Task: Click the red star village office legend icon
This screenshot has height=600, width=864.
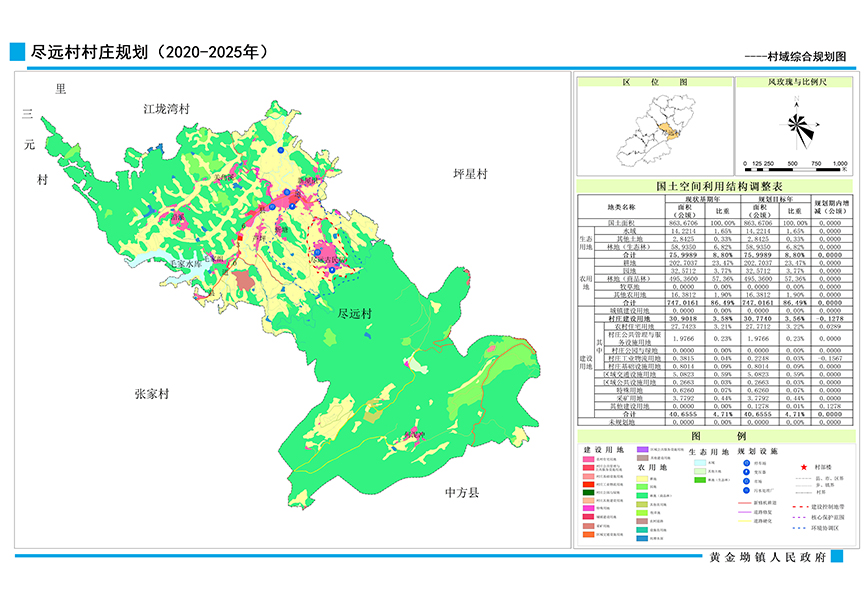Action: click(x=803, y=466)
